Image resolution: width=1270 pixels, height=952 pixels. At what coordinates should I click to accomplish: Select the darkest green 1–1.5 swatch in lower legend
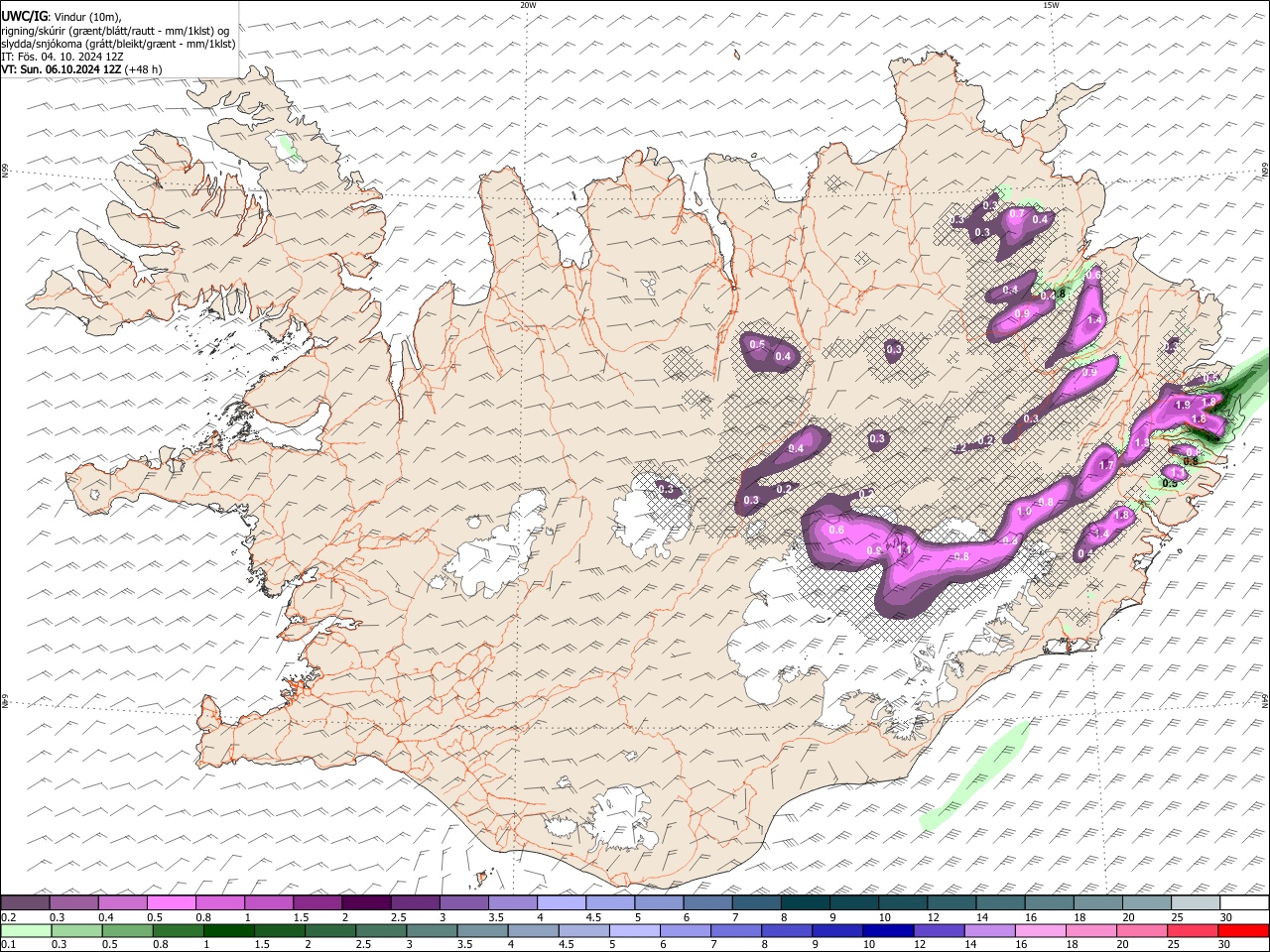pos(229,931)
